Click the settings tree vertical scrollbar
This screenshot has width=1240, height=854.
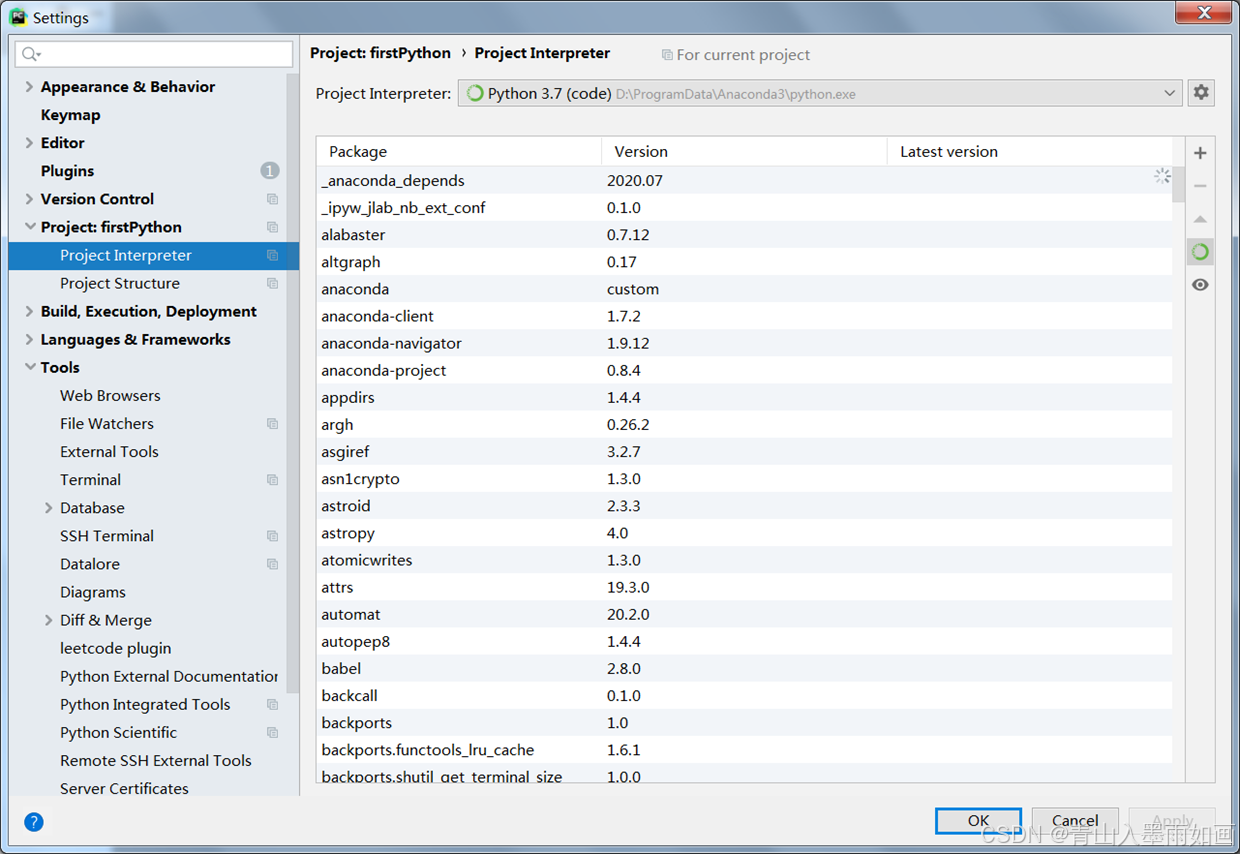click(292, 382)
